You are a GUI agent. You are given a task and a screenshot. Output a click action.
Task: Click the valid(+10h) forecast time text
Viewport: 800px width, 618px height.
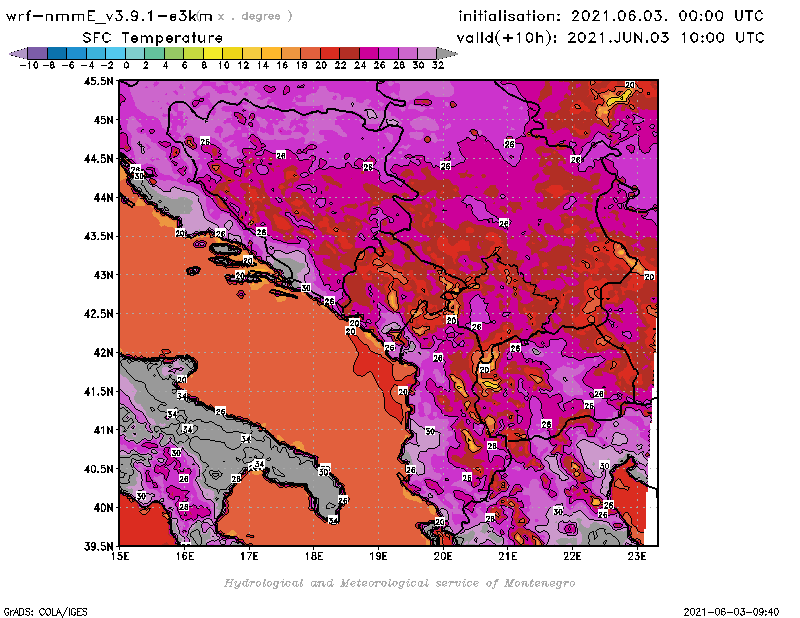tap(610, 37)
